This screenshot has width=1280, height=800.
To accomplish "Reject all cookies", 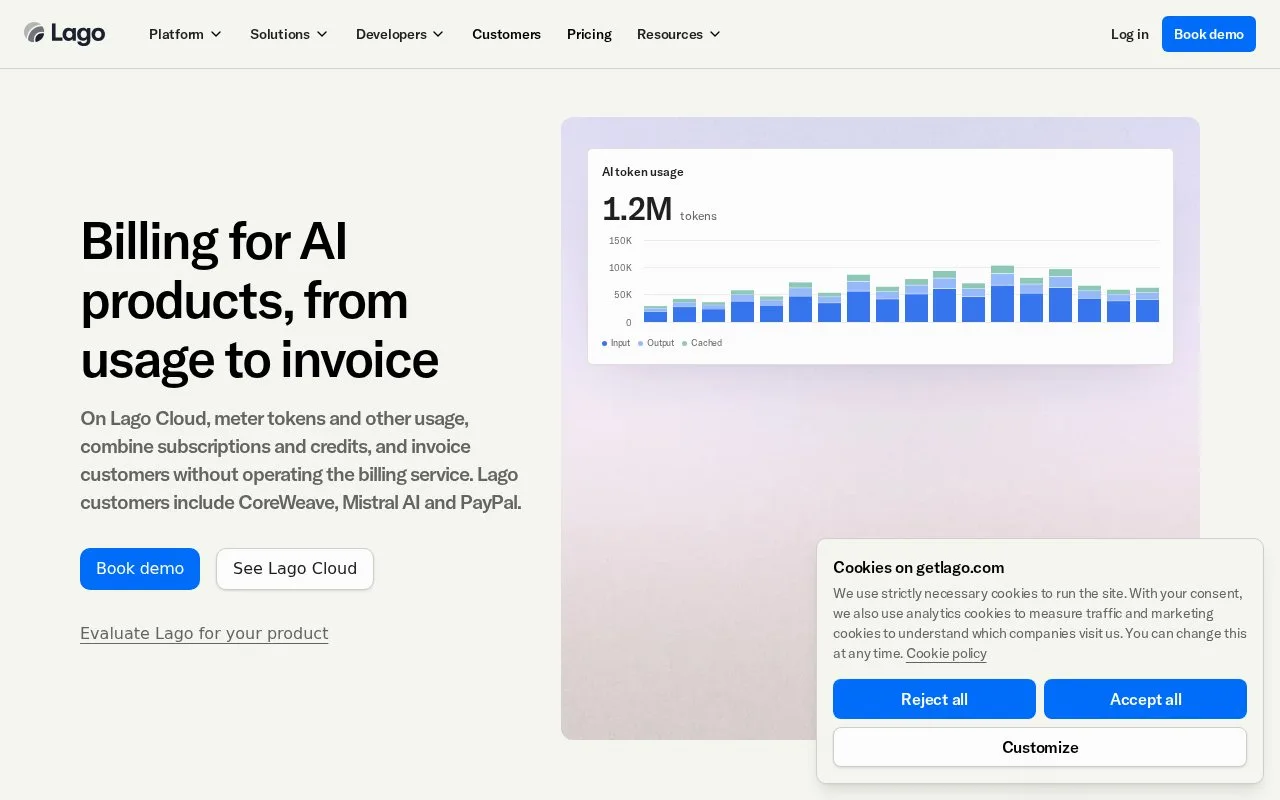I will (x=934, y=699).
